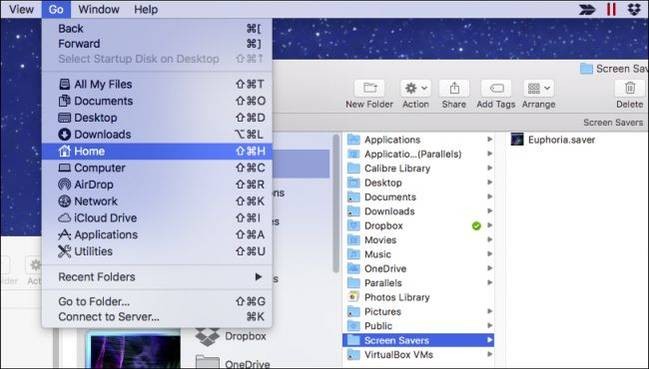Click the Downloads arrow icon in Go menu
Screen dimensions: 649x369
coord(65,134)
